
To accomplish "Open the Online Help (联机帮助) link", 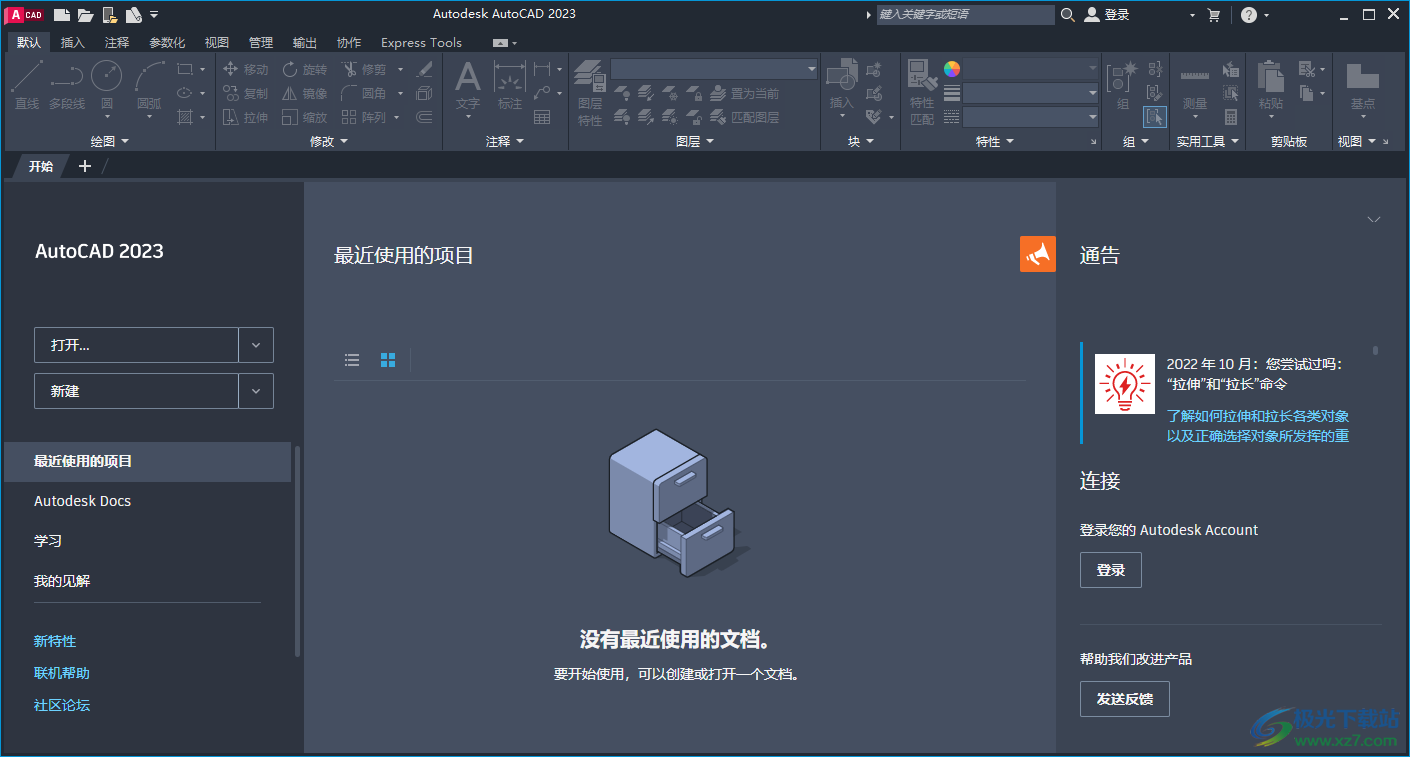I will point(62,673).
